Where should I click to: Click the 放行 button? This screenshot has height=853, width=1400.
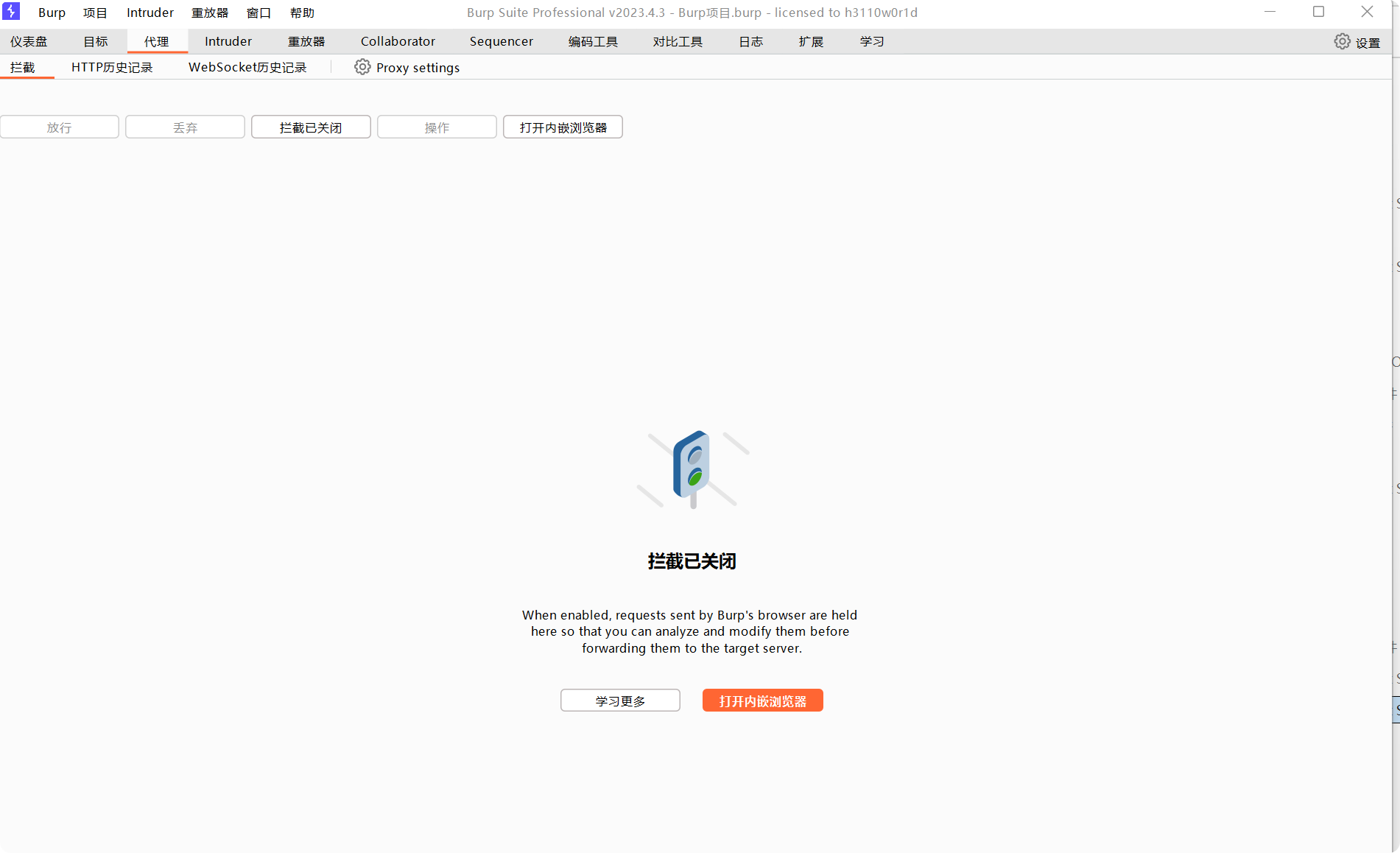coord(60,127)
